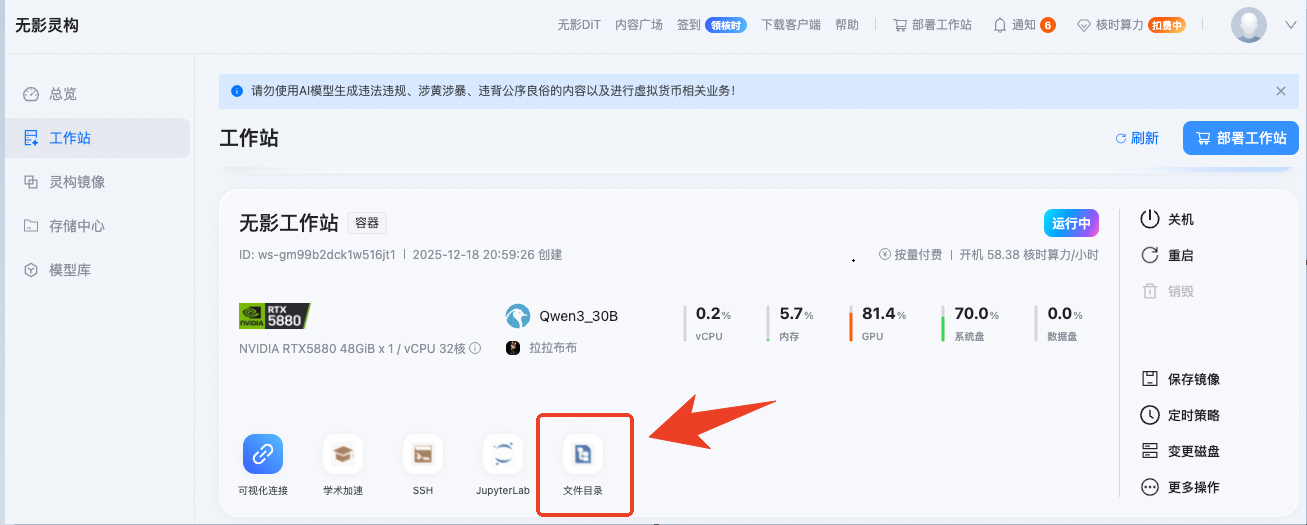
Task: Dismiss the blue warning banner
Action: (x=1281, y=91)
